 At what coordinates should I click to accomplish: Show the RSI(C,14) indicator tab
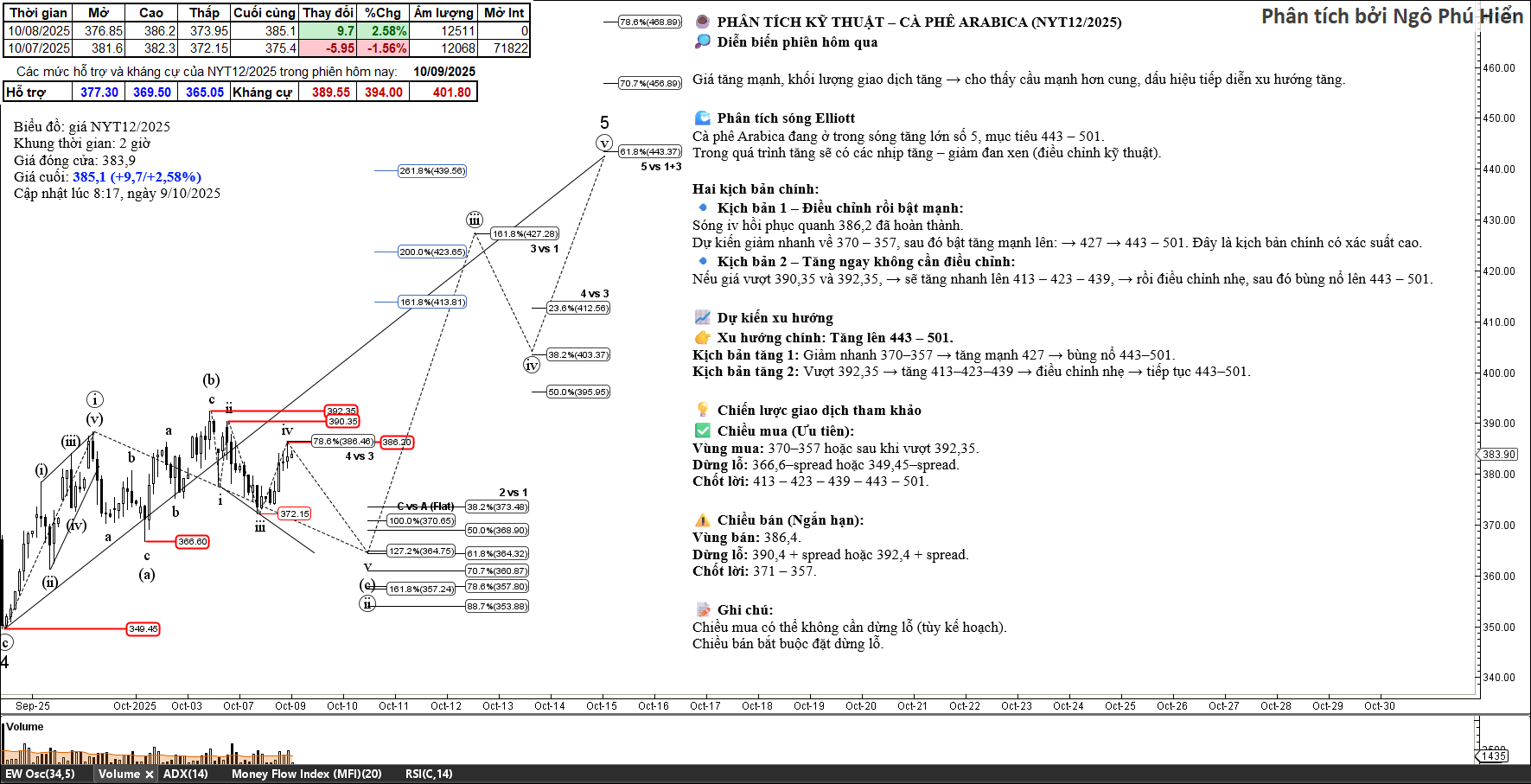428,774
